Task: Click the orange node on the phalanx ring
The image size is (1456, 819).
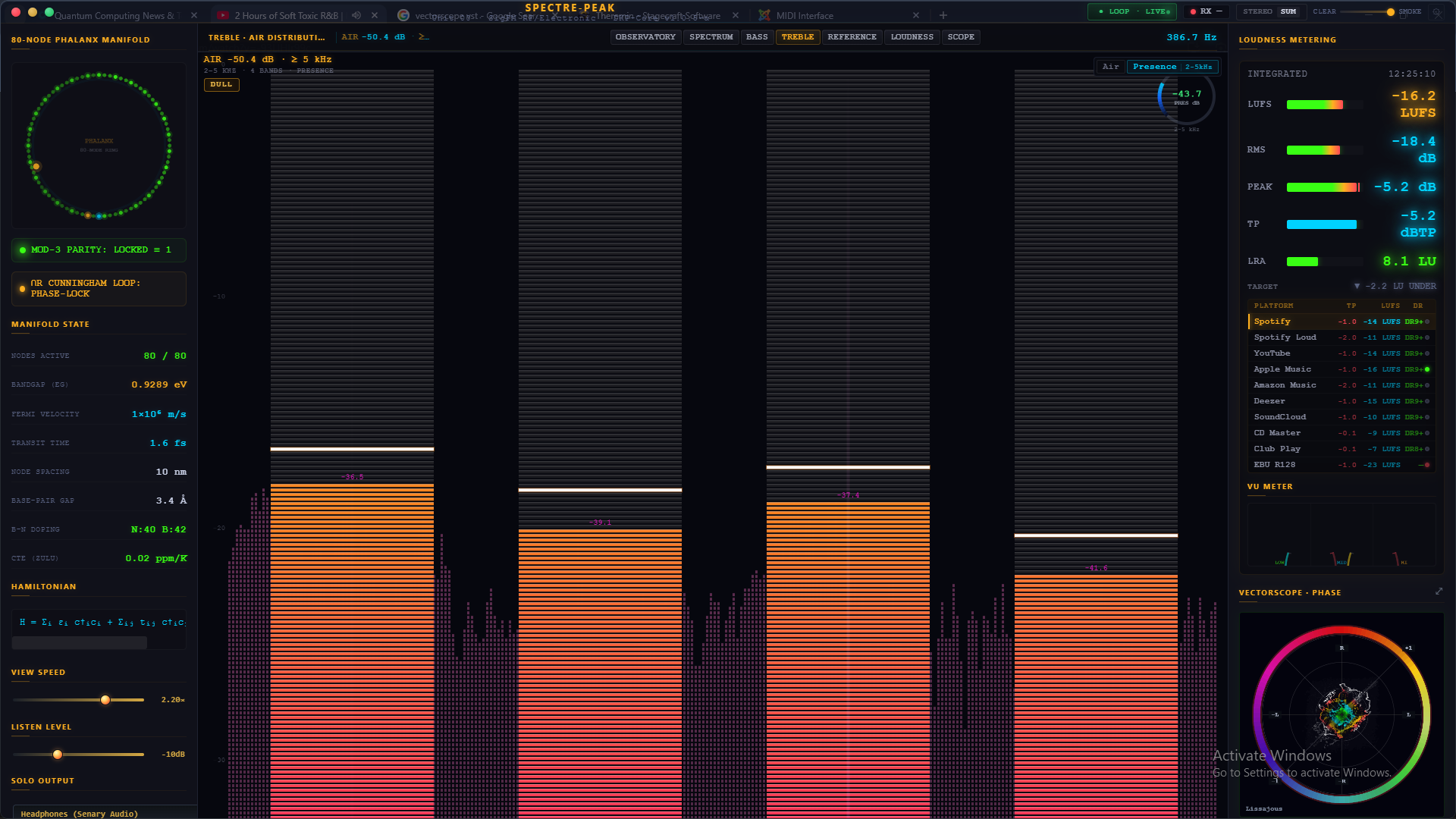Action: tap(36, 166)
